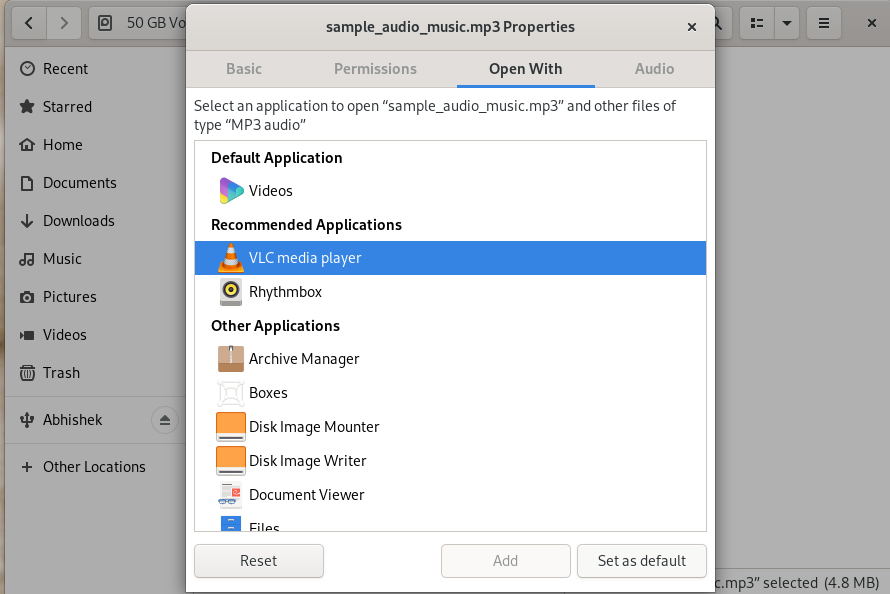Choose the Document Viewer icon
This screenshot has width=890, height=594.
tap(231, 494)
